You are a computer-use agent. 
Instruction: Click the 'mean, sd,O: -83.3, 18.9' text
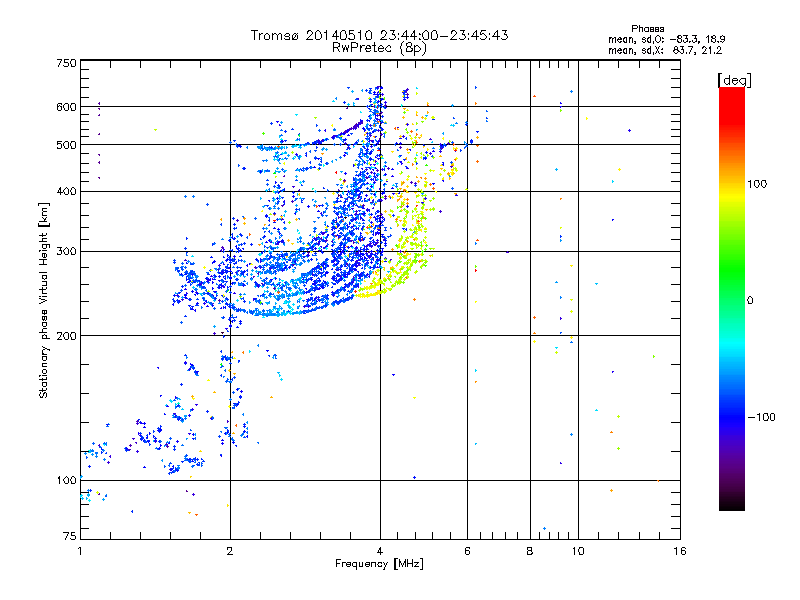click(666, 39)
